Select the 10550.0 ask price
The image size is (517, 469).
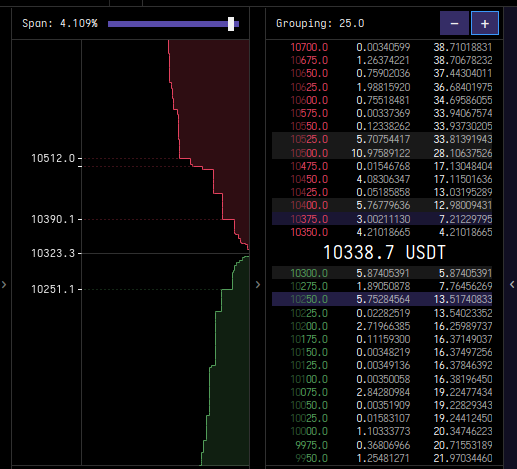click(x=309, y=126)
